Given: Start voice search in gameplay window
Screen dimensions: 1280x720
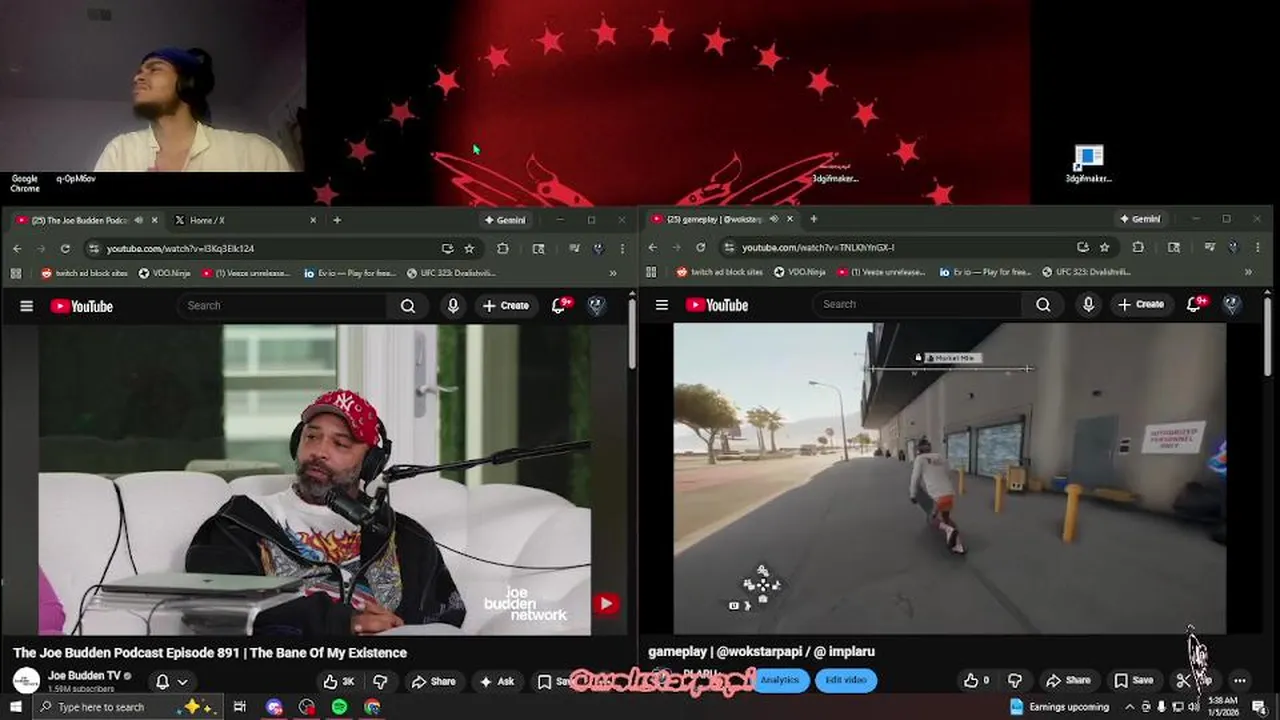Looking at the screenshot, I should click(1088, 305).
